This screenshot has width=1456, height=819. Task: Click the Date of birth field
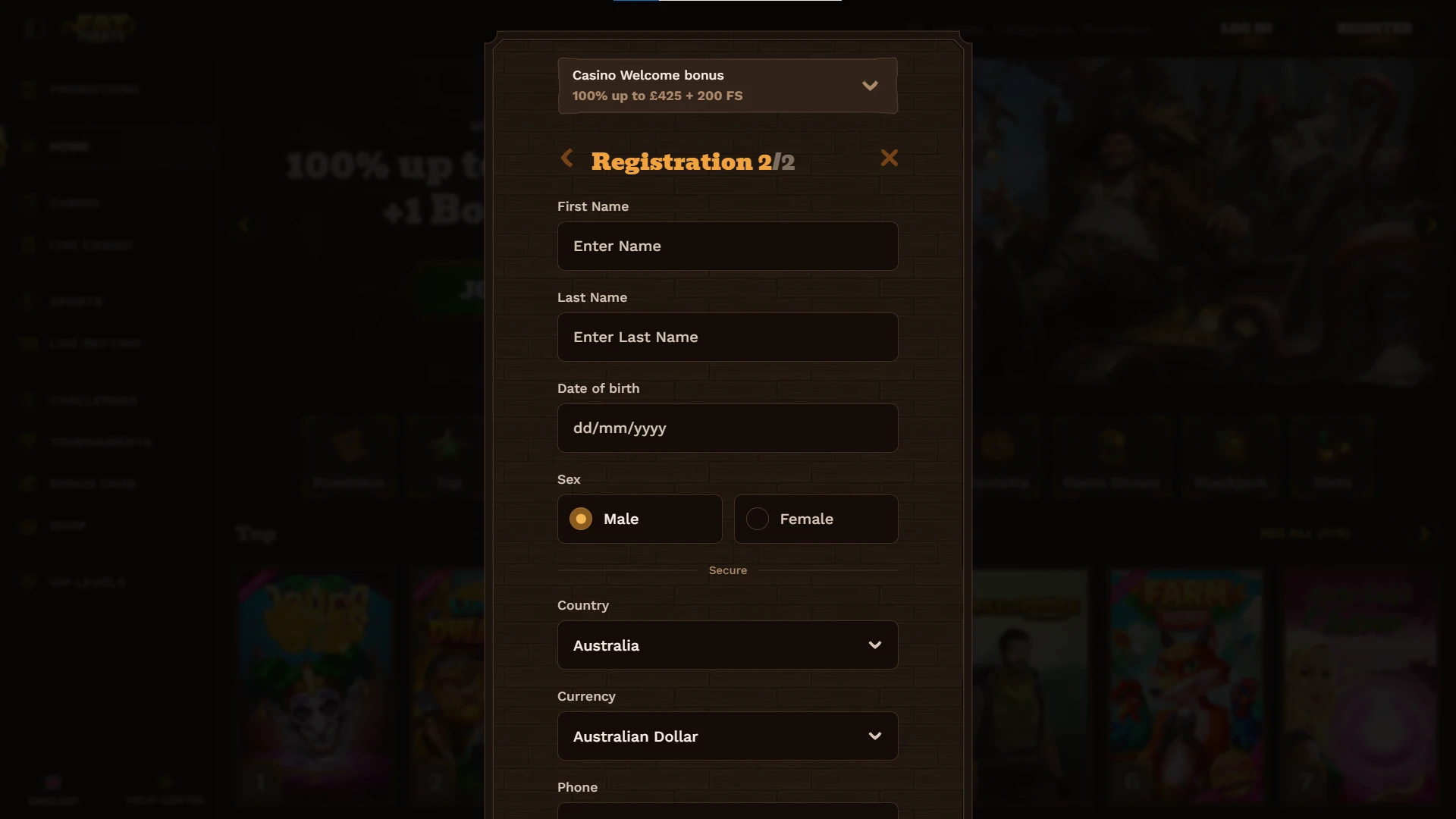pyautogui.click(x=727, y=428)
